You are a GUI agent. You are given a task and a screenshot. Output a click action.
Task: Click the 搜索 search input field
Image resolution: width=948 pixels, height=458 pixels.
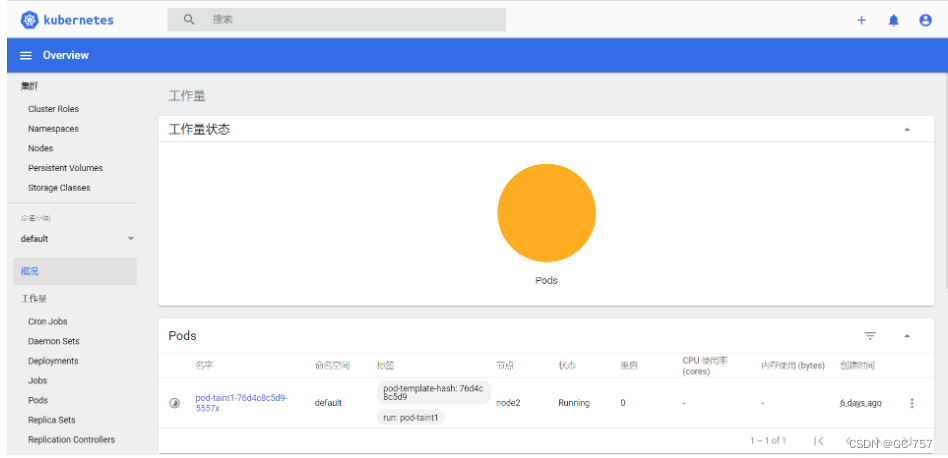337,19
